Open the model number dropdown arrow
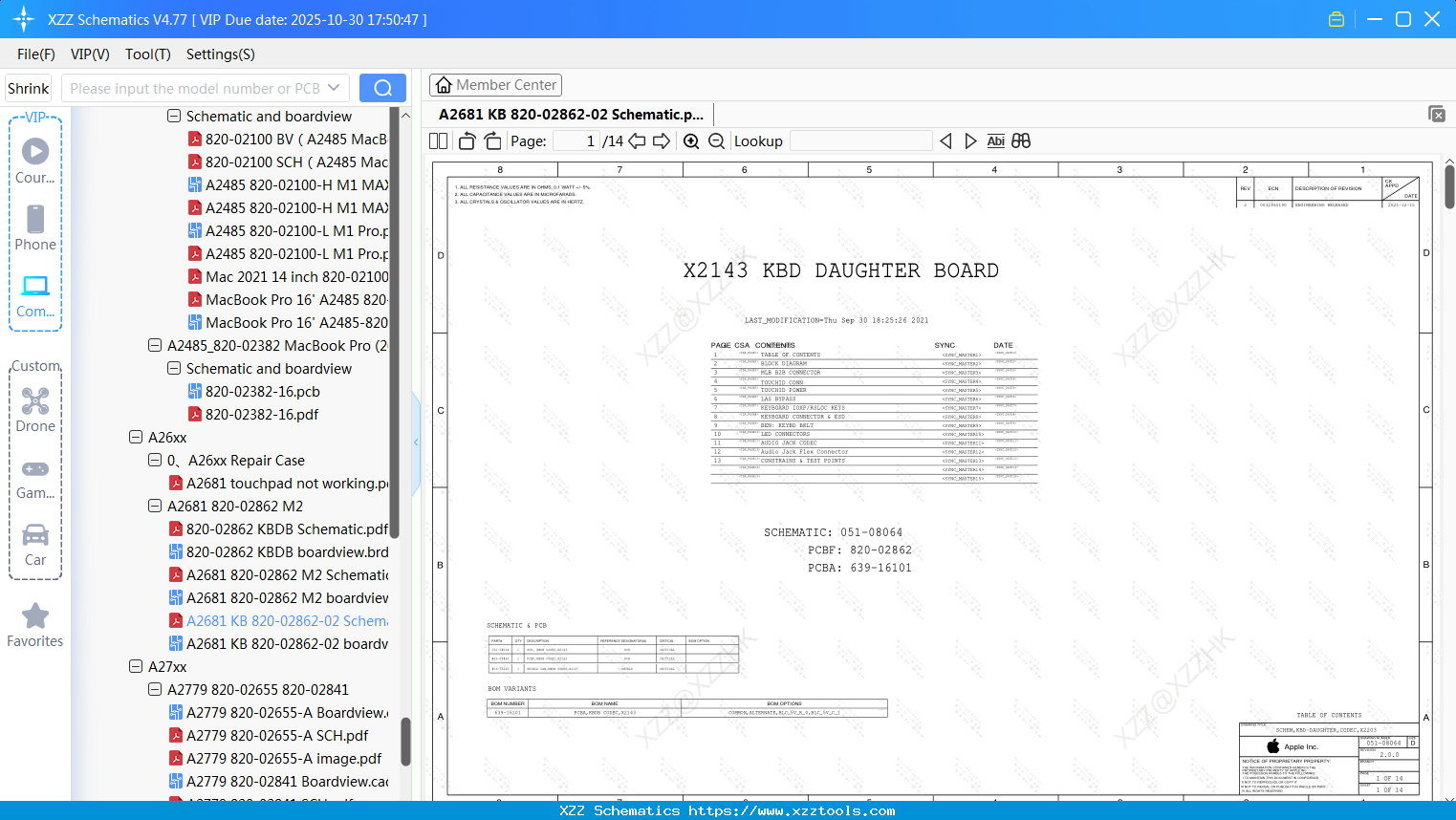This screenshot has width=1456, height=820. (x=334, y=88)
